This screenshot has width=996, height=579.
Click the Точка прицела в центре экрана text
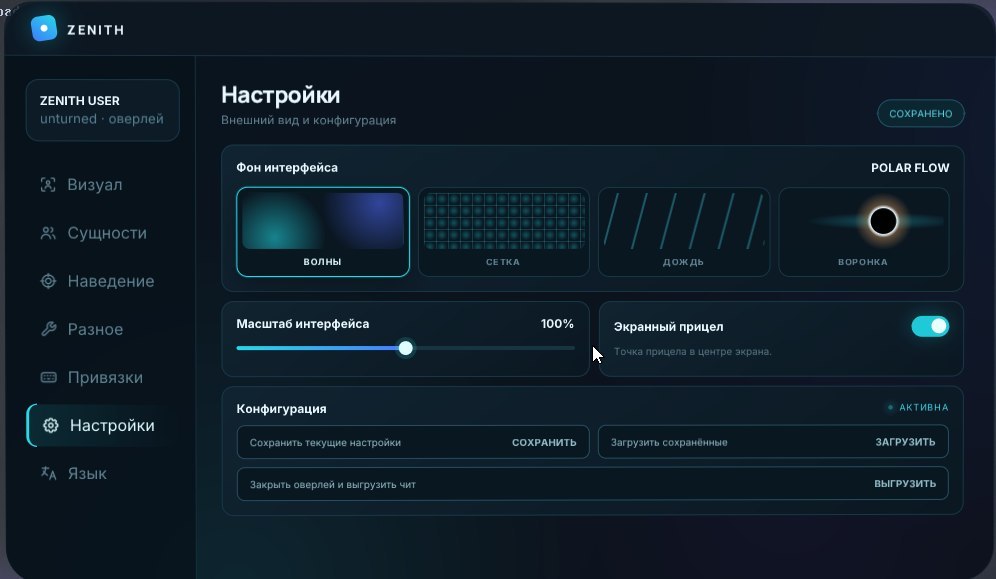click(692, 351)
